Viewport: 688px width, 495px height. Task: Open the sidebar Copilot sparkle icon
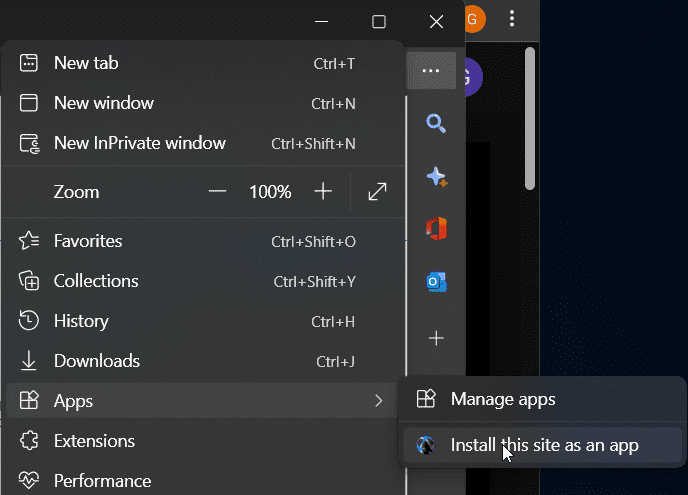point(437,176)
